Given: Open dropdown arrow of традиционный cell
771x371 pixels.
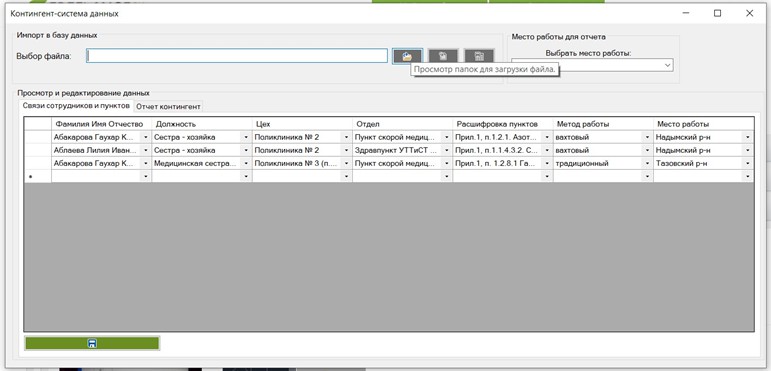Looking at the screenshot, I should tap(648, 163).
